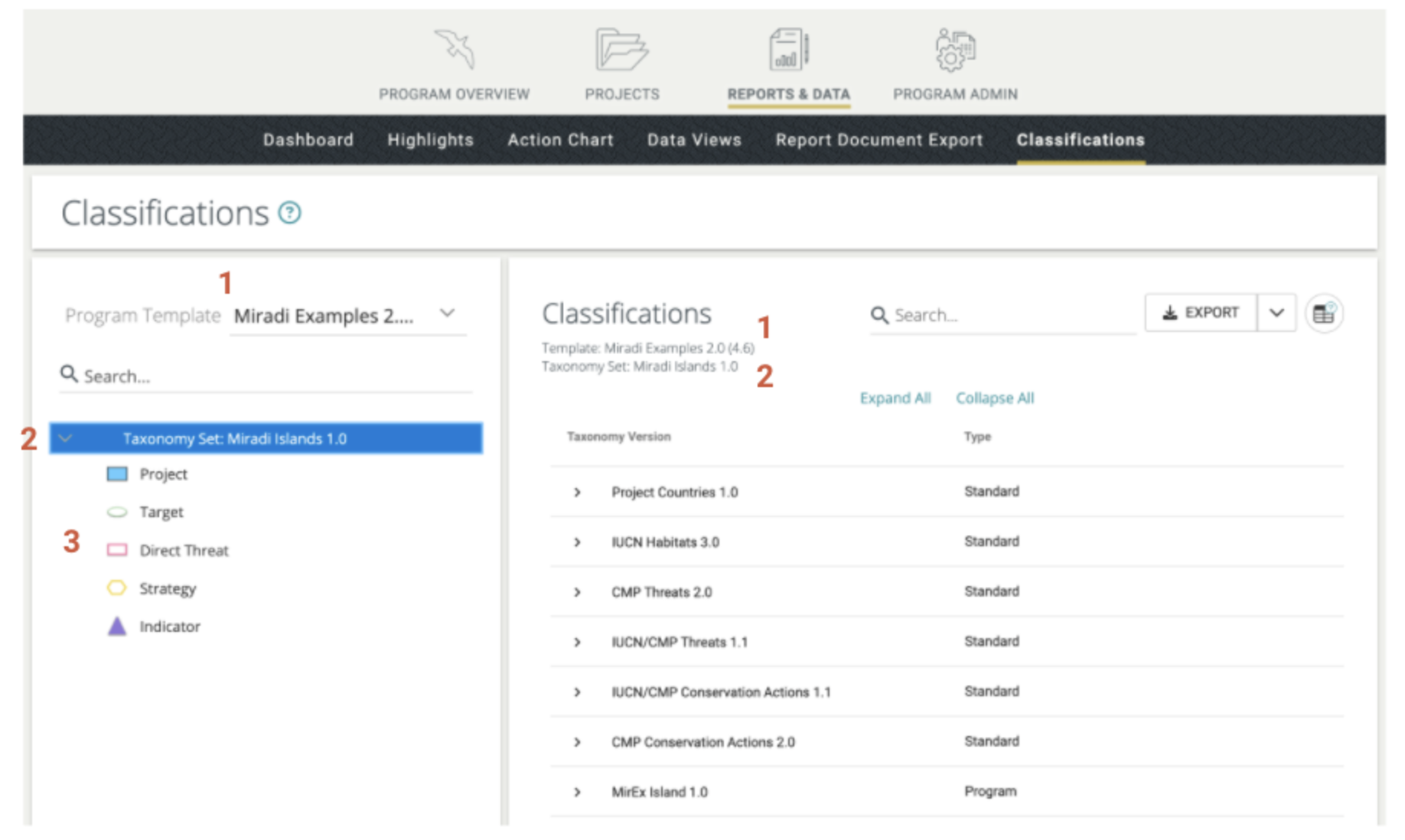Expand the CMP Threats 2.0 row
Viewport: 1405px width, 840px height.
point(578,592)
